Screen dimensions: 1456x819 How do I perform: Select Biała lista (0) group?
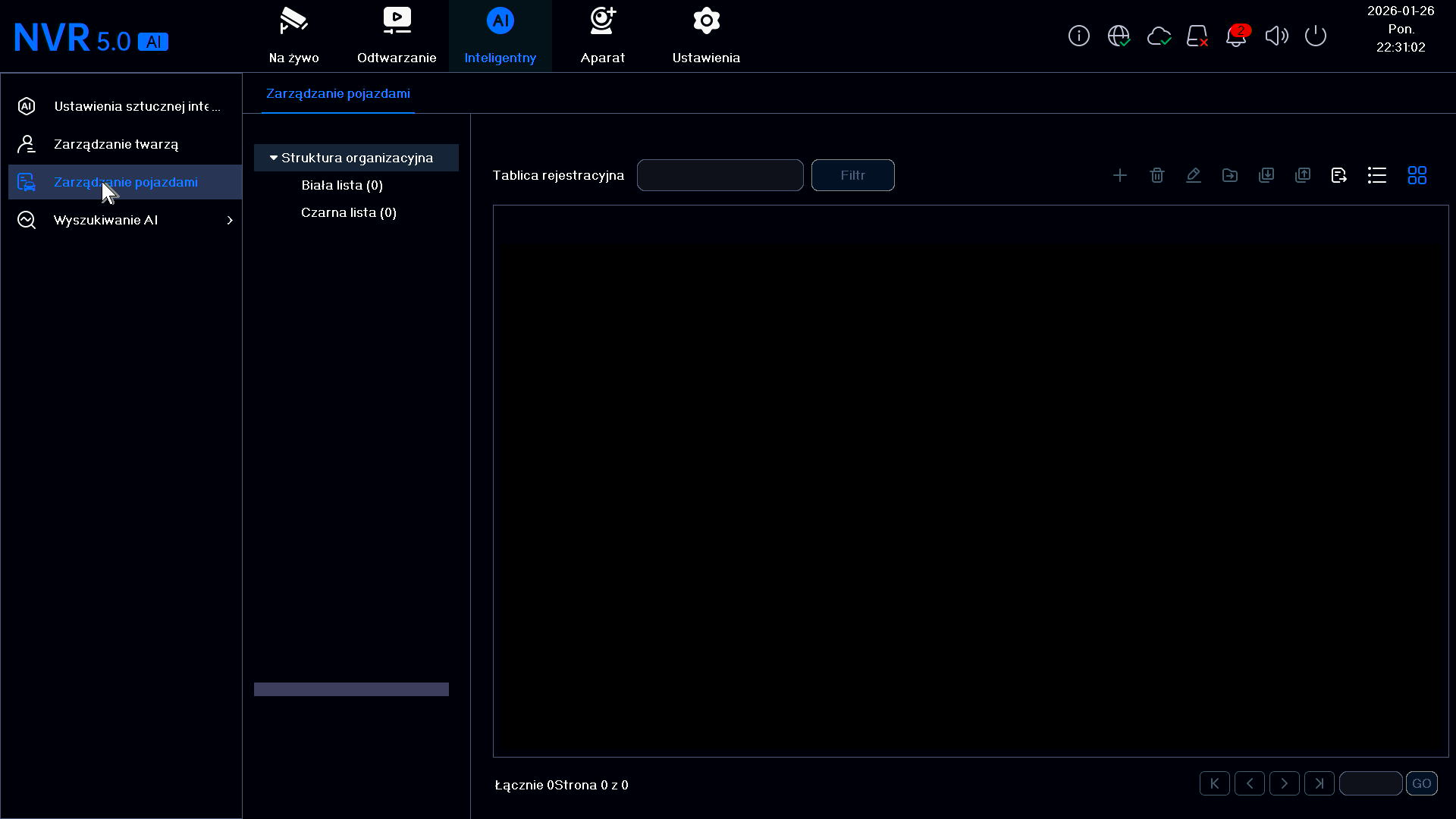pyautogui.click(x=342, y=185)
